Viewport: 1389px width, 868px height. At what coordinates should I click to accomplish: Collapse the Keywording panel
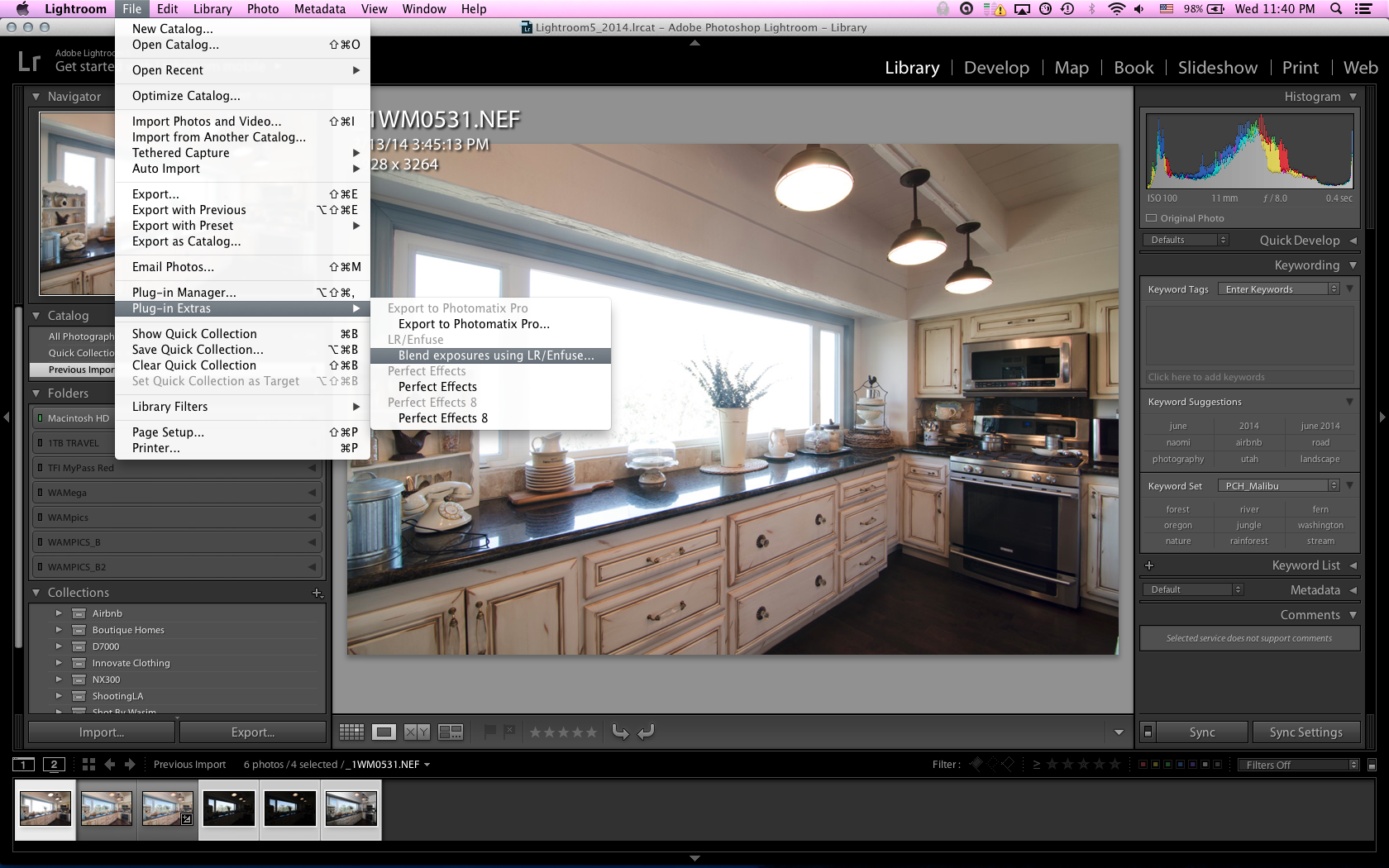(1353, 265)
